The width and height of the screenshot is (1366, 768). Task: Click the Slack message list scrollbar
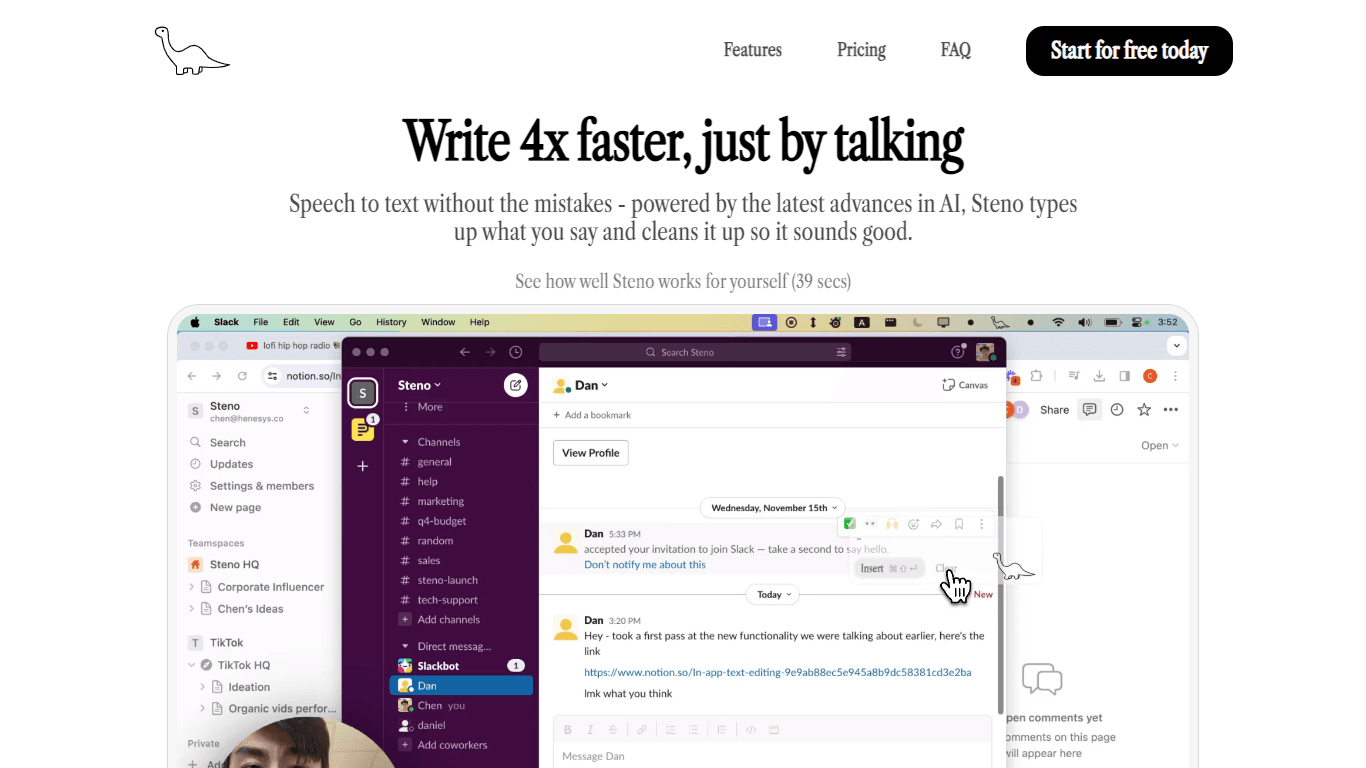(1000, 594)
